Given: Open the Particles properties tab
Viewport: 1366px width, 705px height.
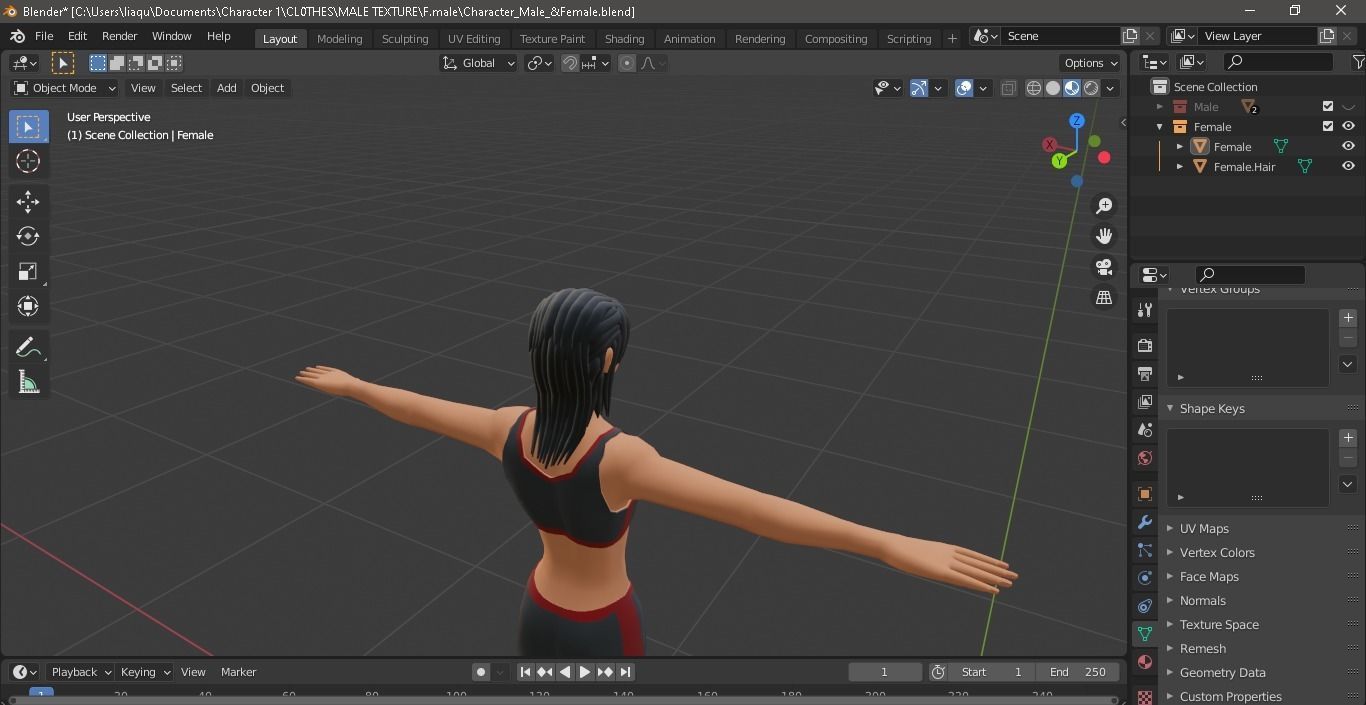Looking at the screenshot, I should [1145, 550].
